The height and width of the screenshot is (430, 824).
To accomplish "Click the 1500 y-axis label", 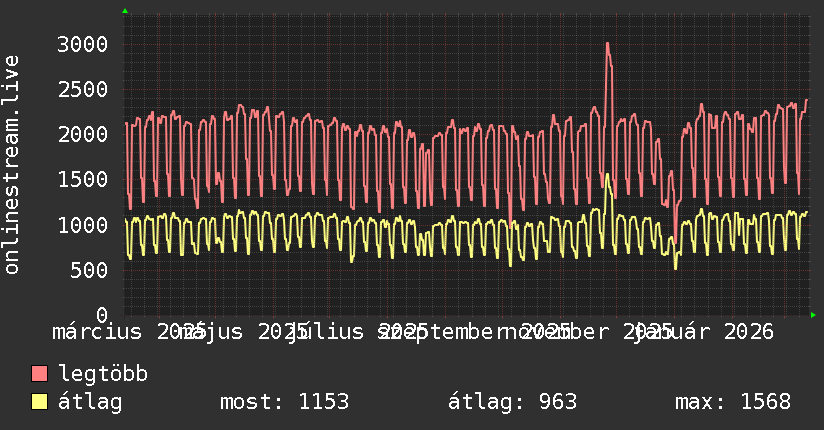I will [83, 180].
